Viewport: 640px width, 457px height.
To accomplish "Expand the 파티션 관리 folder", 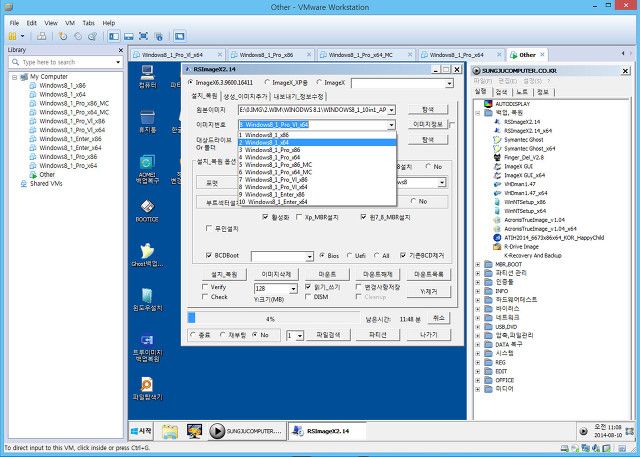I will point(478,273).
